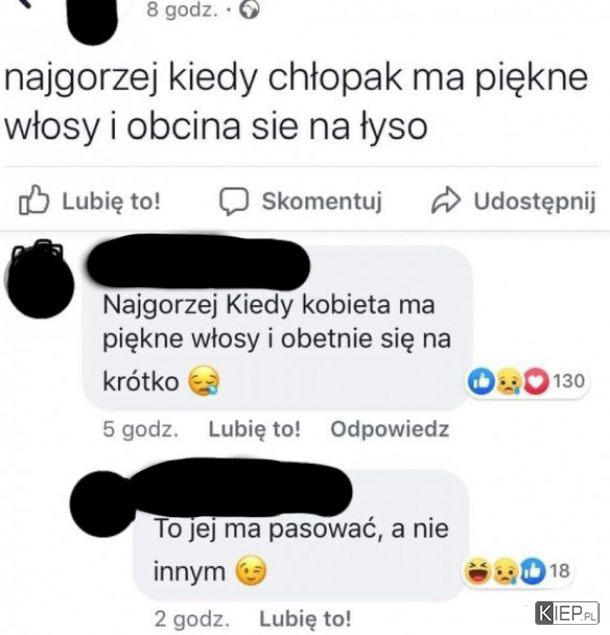610x635 pixels.
Task: Click the blue like reaction on the reply
Action: 532,571
